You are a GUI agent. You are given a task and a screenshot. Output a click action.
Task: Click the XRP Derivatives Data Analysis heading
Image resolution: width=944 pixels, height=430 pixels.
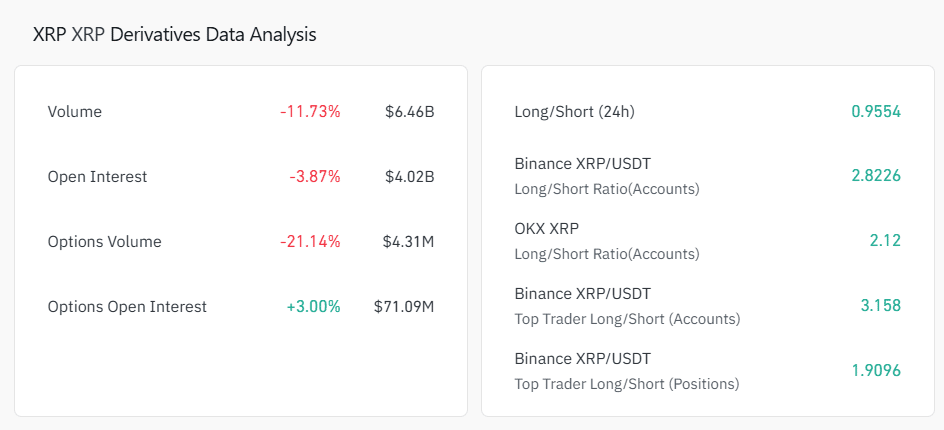pos(175,34)
